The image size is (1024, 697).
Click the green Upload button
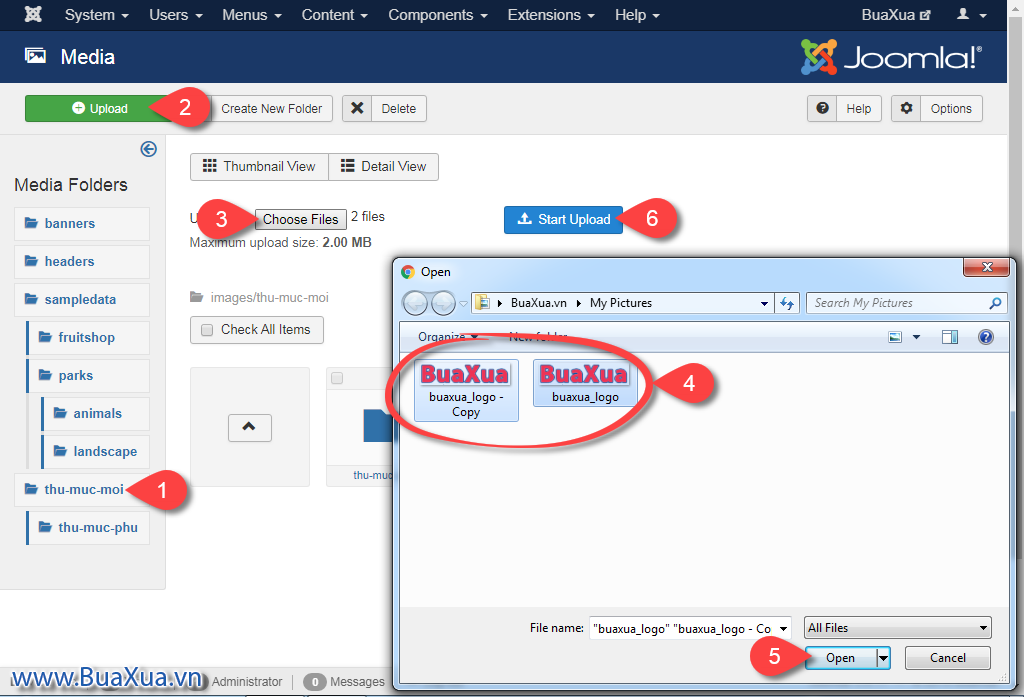pos(99,108)
